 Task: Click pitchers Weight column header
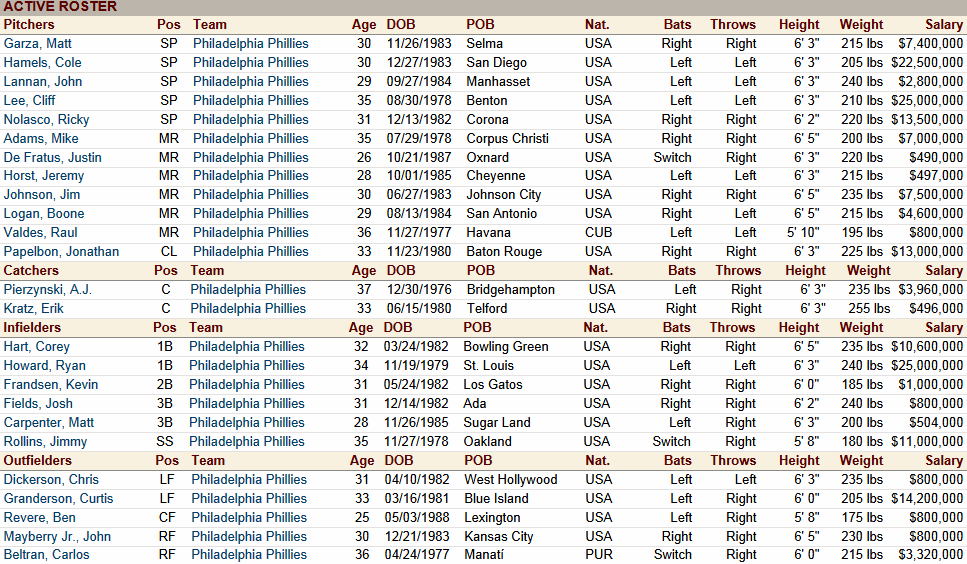click(x=862, y=25)
